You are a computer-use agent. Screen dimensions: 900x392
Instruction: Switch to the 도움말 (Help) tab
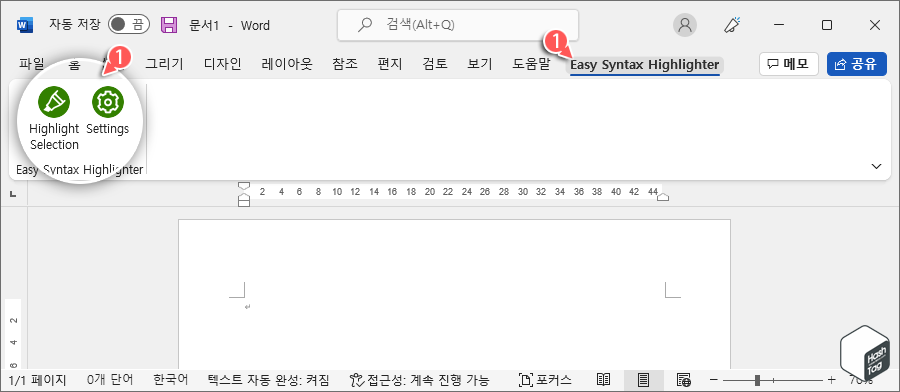coord(531,64)
